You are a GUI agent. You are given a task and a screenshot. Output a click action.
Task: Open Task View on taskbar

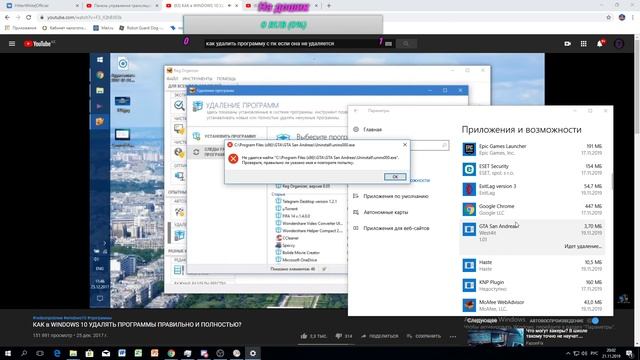coord(40,353)
